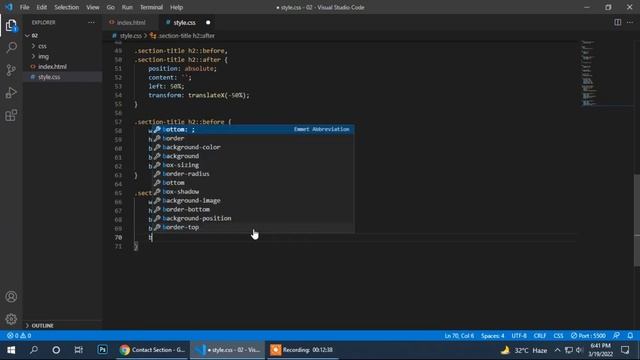Click the split editor right icon
Screen dimensions: 640x360
(x=618, y=22)
